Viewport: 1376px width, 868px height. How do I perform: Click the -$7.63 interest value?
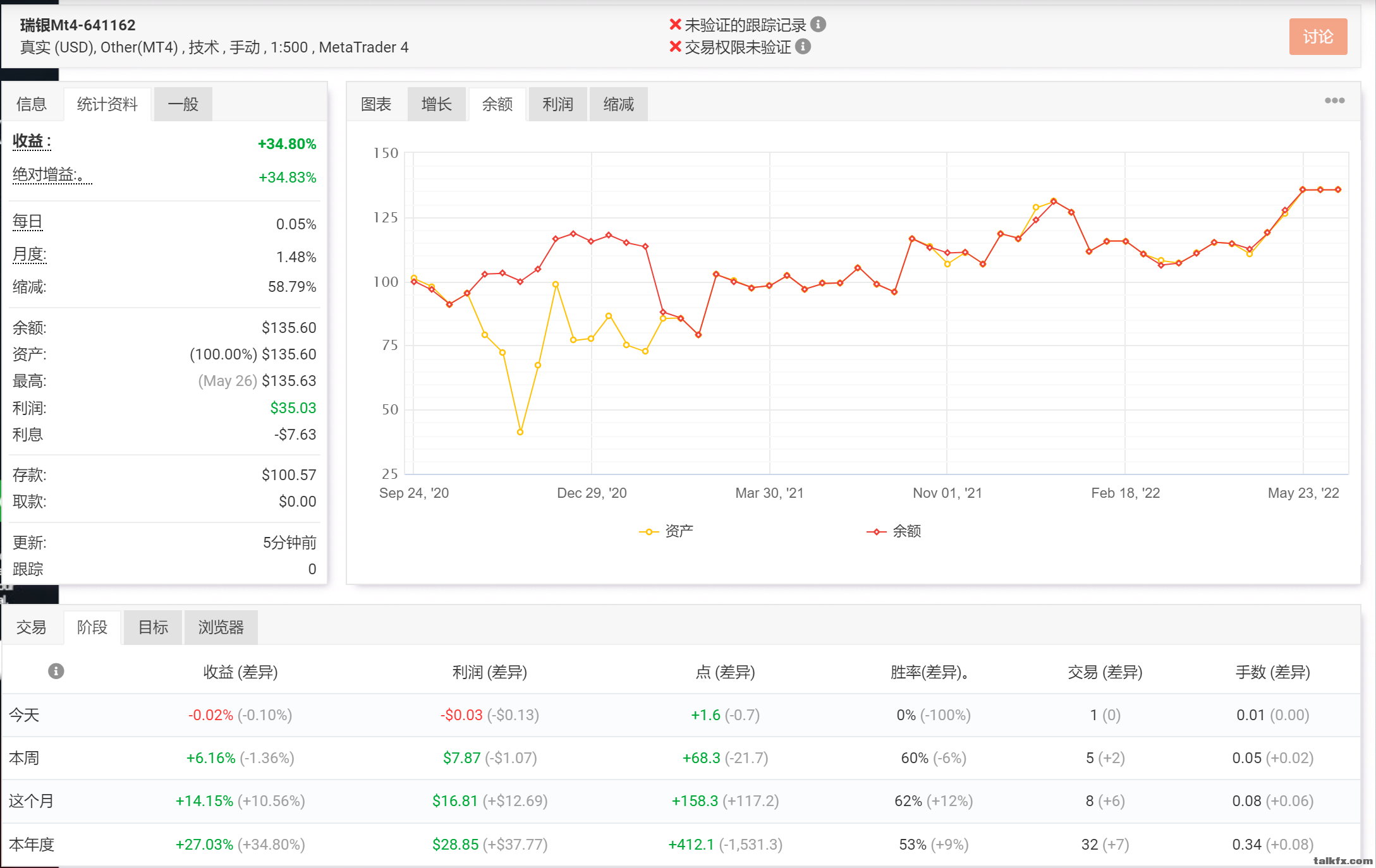tap(295, 435)
